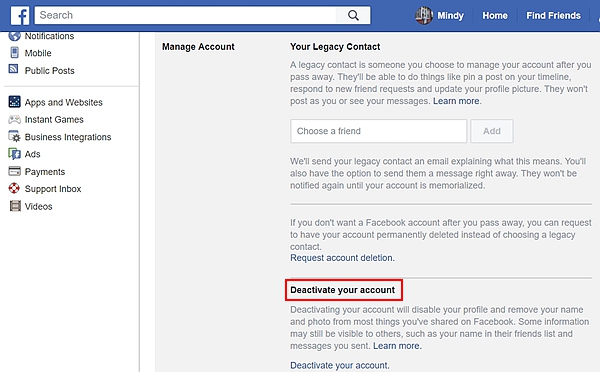Open Videos settings
The width and height of the screenshot is (600, 372).
pos(38,206)
